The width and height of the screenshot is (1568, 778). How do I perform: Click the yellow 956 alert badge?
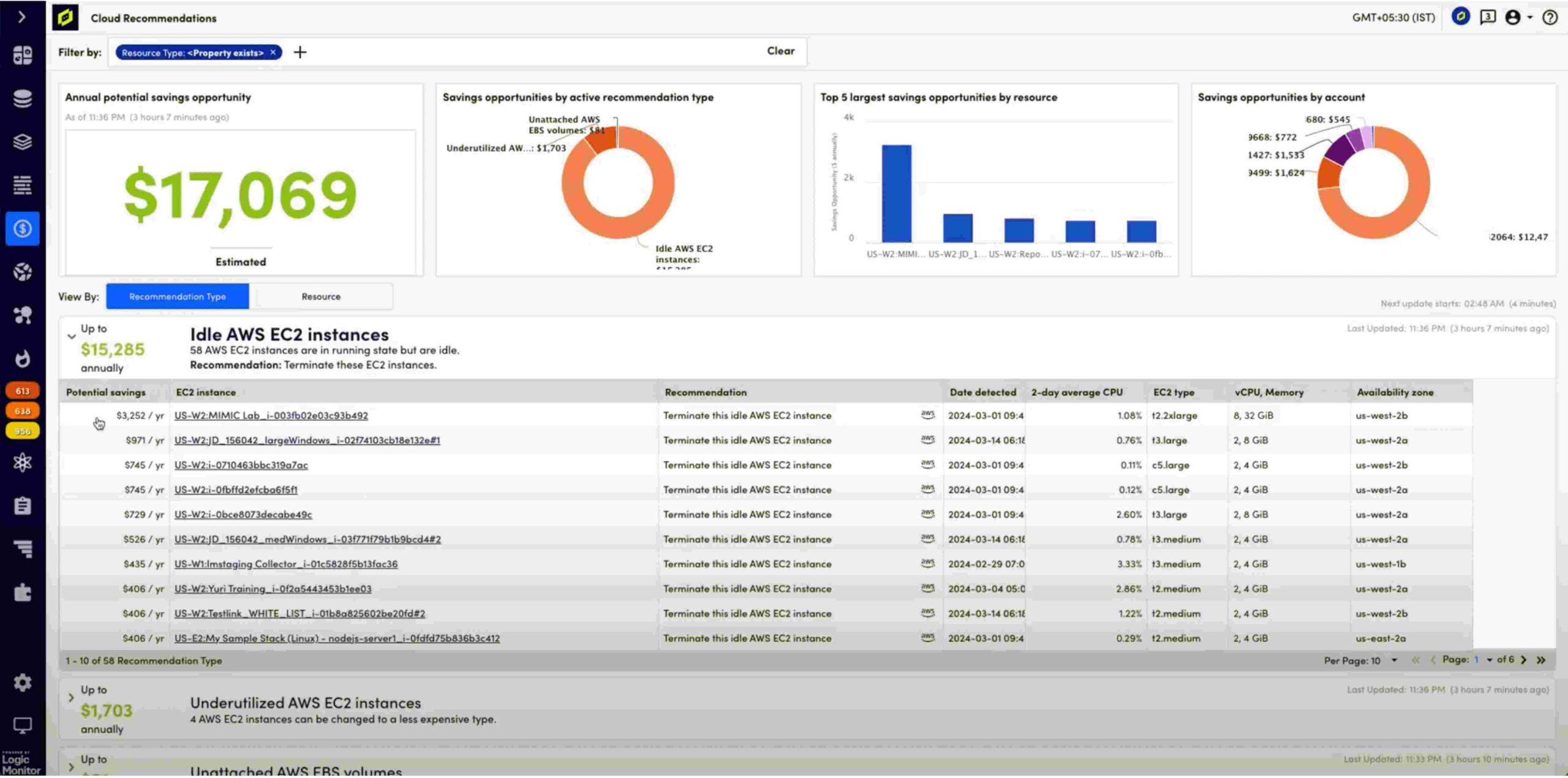23,431
